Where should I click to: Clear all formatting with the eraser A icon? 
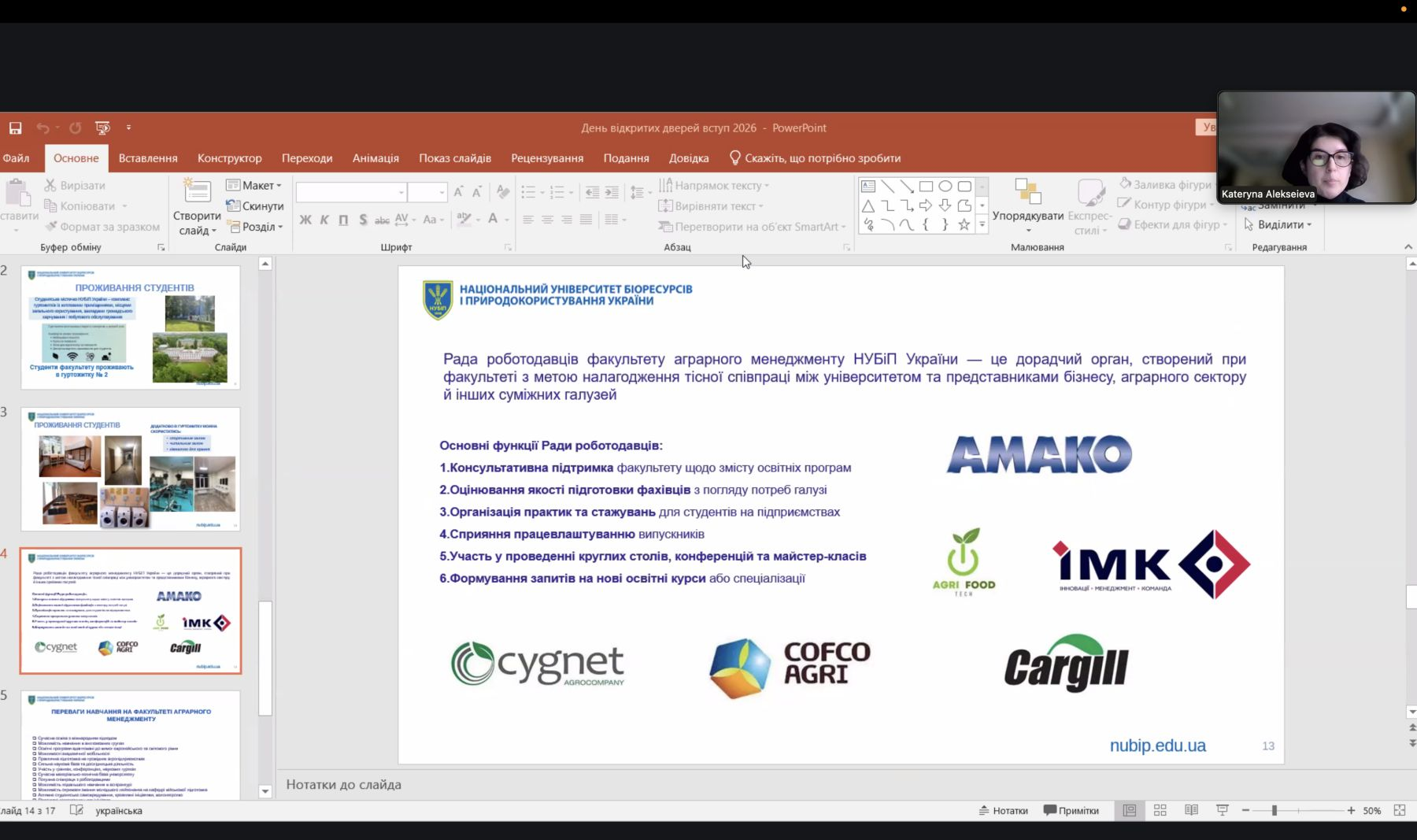coord(503,192)
